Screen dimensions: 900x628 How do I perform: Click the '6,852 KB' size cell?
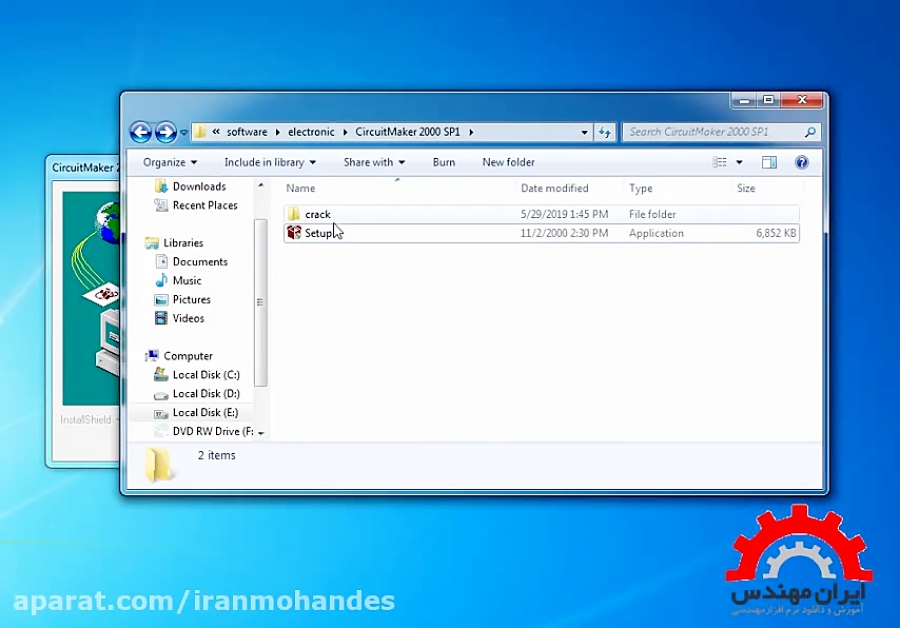pyautogui.click(x=776, y=233)
